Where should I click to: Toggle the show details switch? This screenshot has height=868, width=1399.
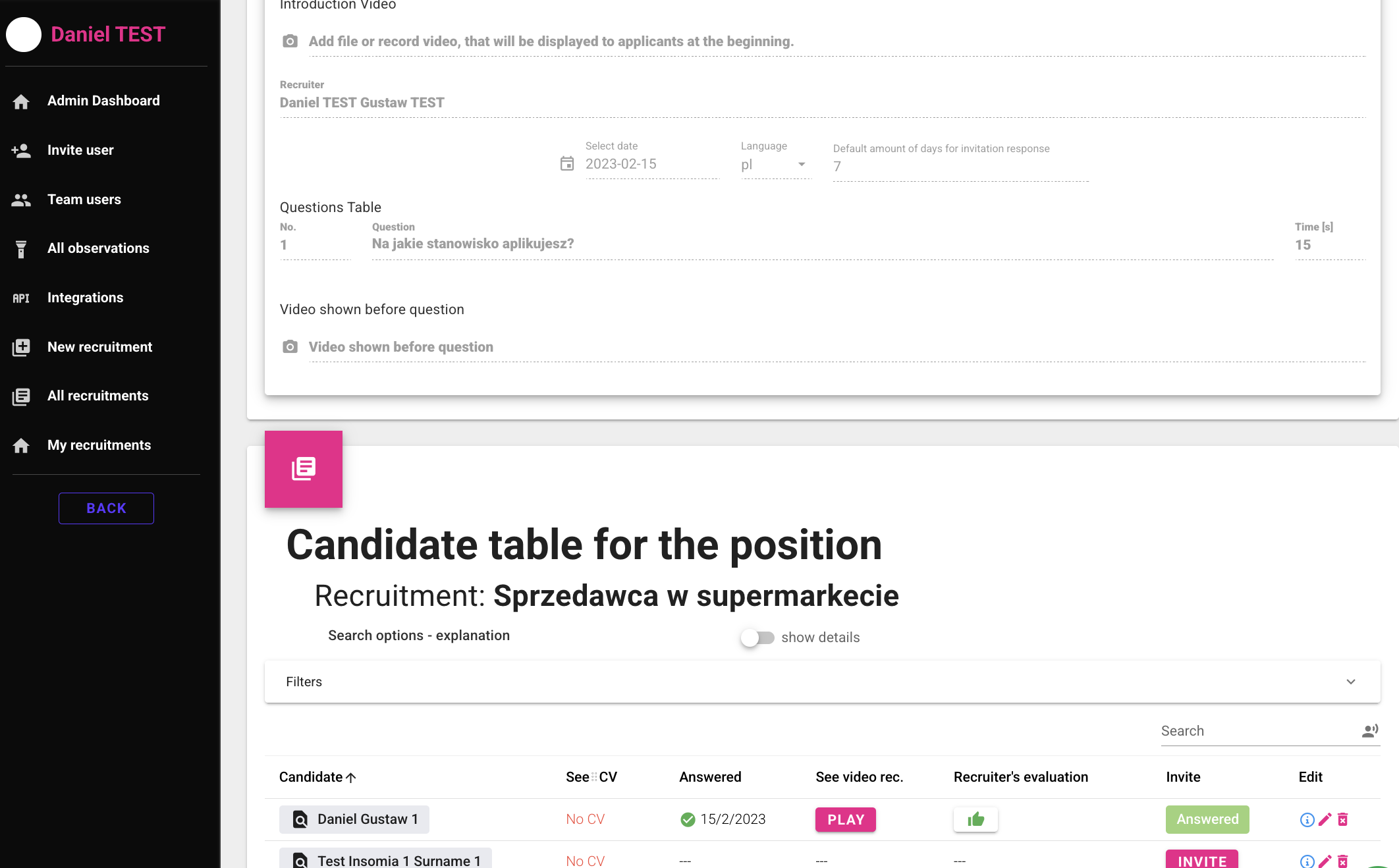(x=757, y=637)
